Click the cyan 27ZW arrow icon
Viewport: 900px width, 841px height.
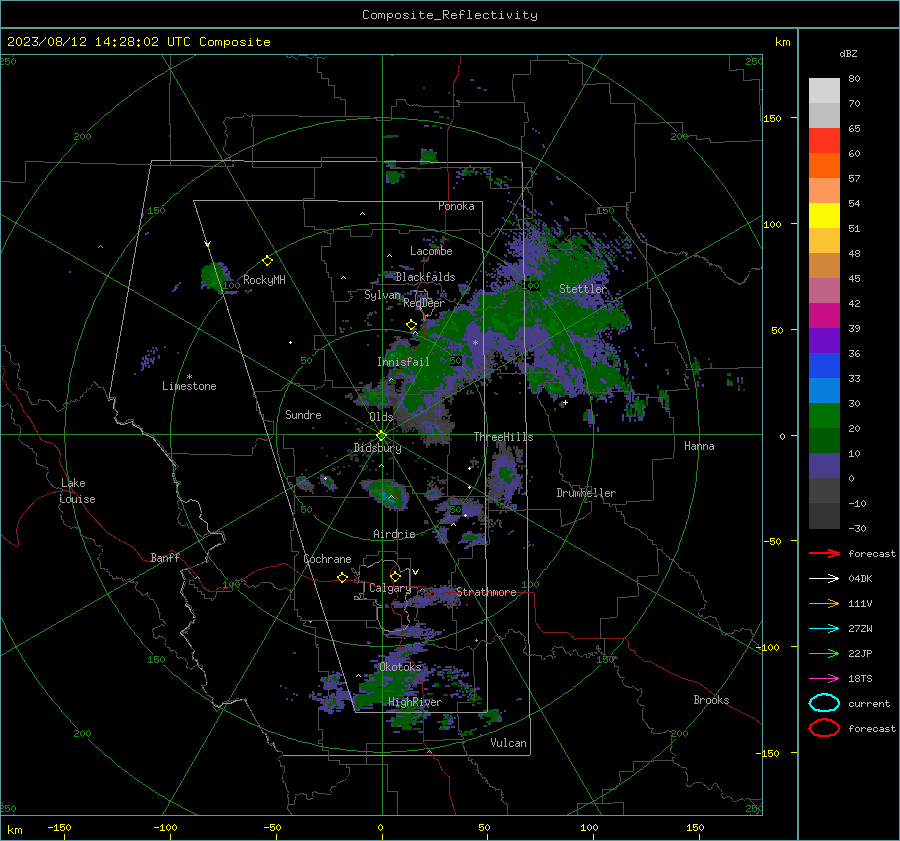824,629
